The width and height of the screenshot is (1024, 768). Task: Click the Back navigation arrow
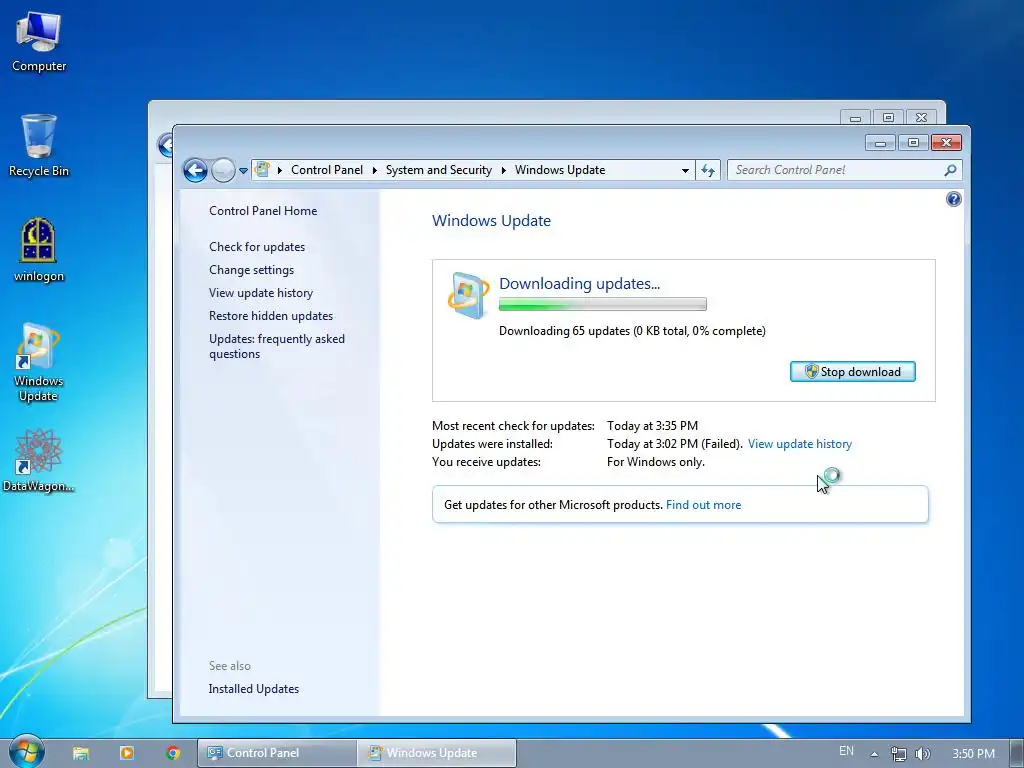pos(195,170)
